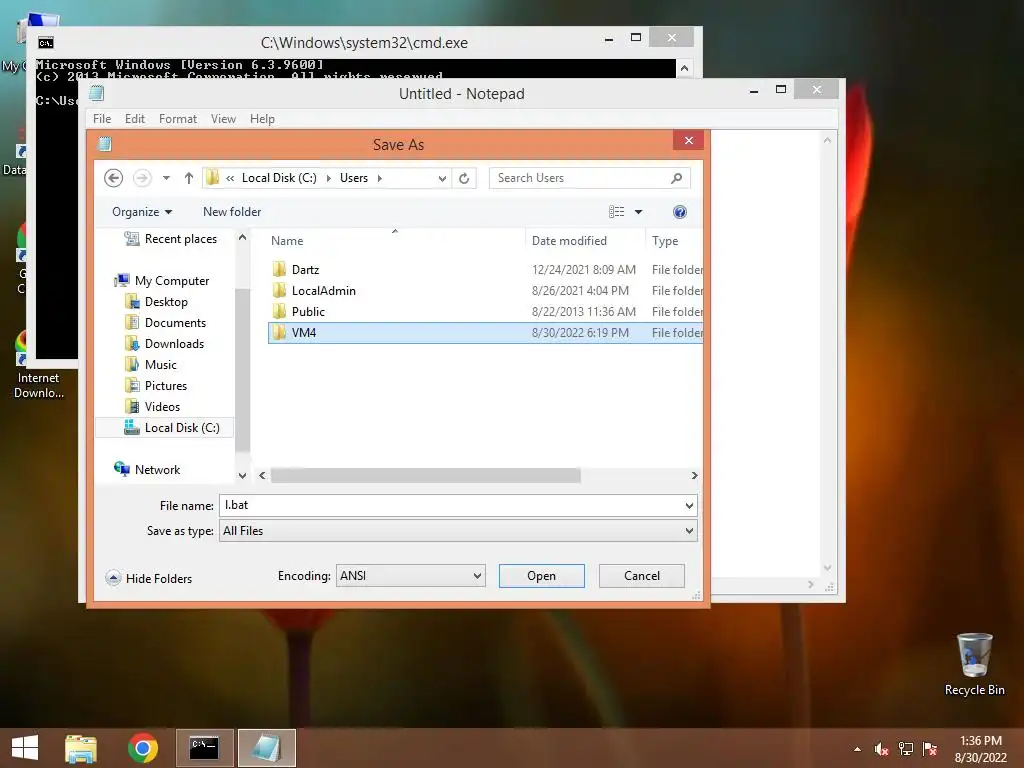The width and height of the screenshot is (1024, 768).
Task: Show hidden tray icons arrow
Action: pyautogui.click(x=857, y=749)
